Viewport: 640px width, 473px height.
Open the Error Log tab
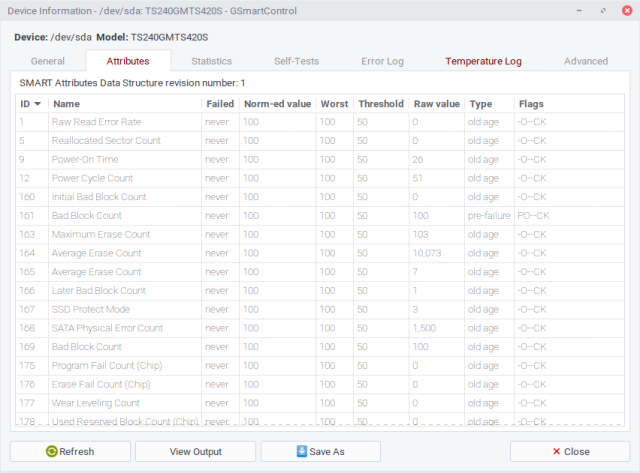[382, 61]
